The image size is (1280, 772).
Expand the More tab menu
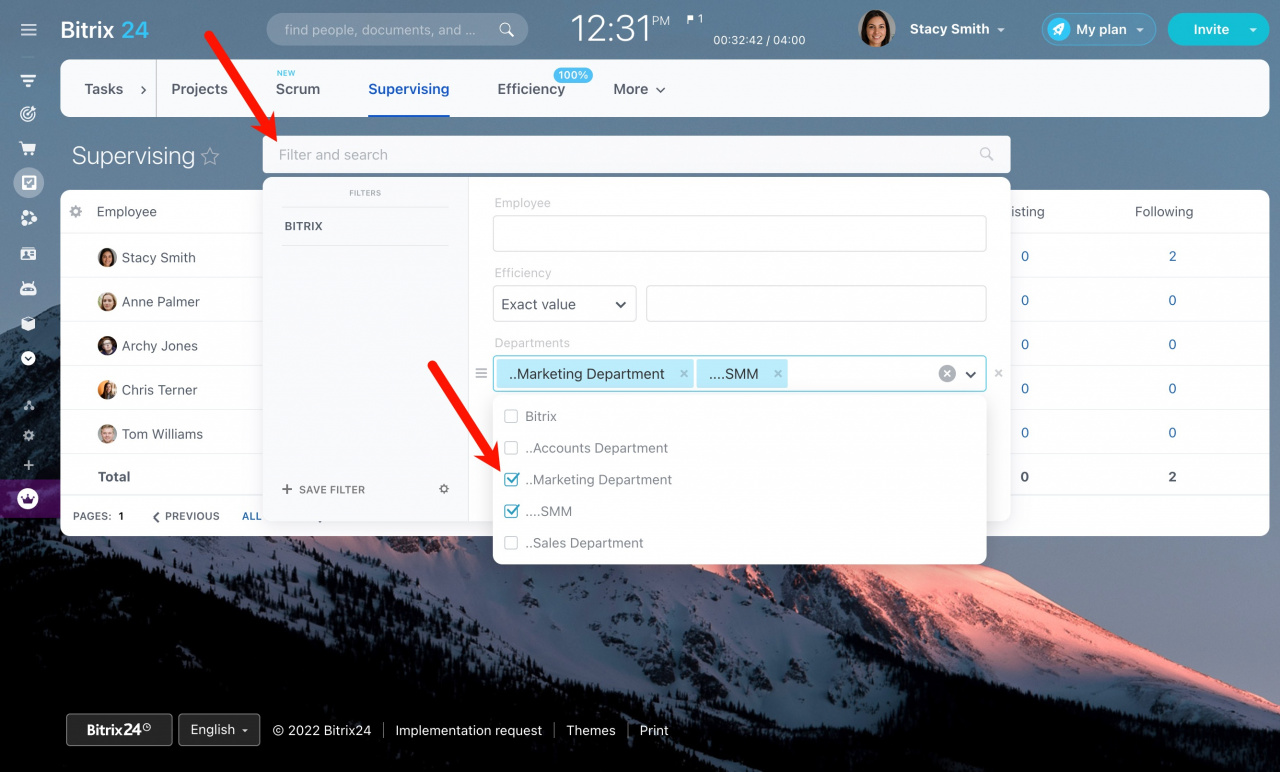click(x=639, y=89)
